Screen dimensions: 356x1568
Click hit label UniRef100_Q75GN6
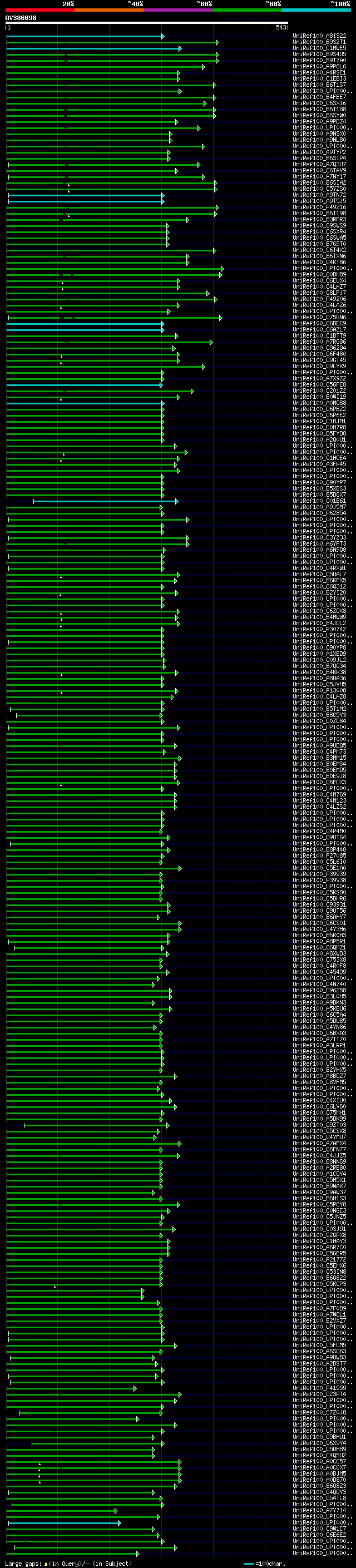pyautogui.click(x=319, y=317)
